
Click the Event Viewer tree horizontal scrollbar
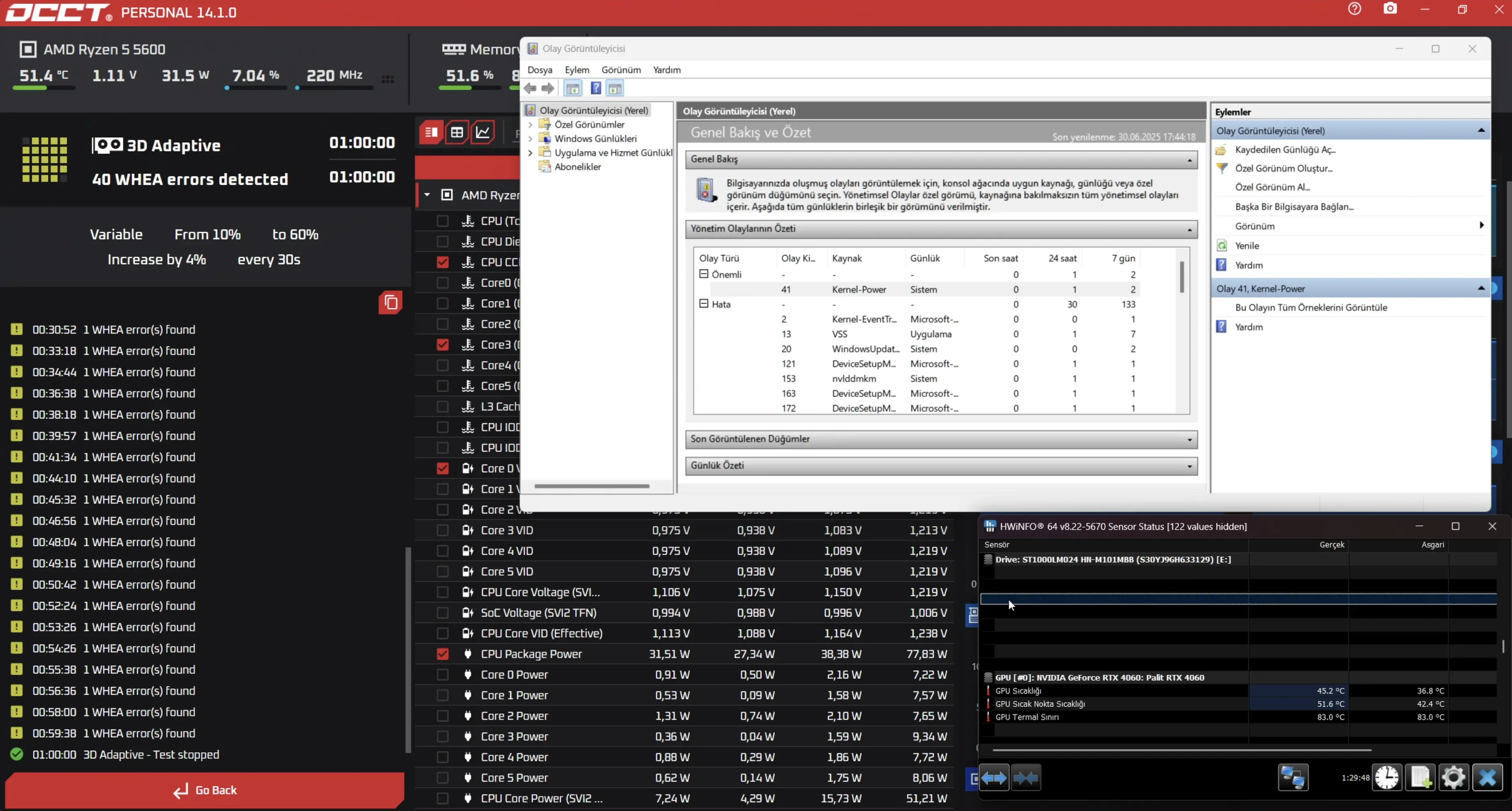pyautogui.click(x=592, y=486)
